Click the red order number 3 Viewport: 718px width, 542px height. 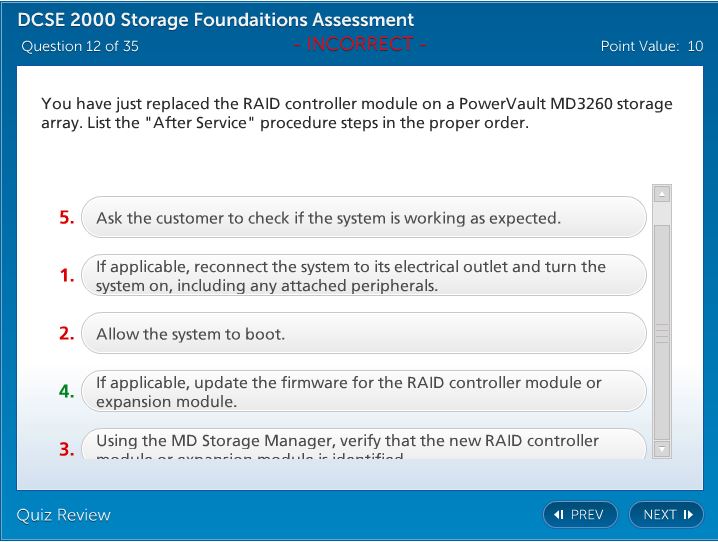coord(66,449)
